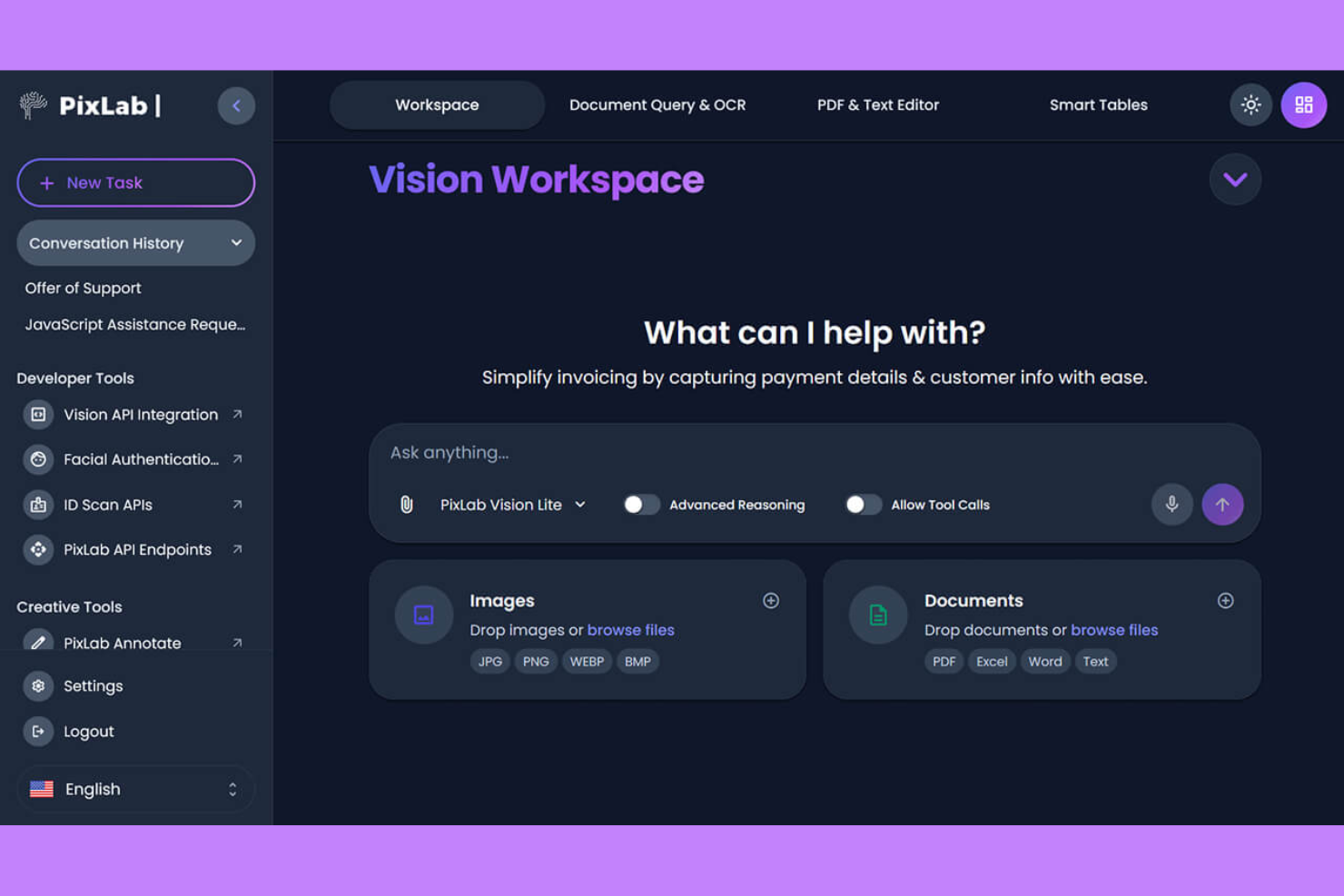This screenshot has height=896, width=1344.
Task: Click the PixLab API Endpoints icon
Action: click(38, 549)
